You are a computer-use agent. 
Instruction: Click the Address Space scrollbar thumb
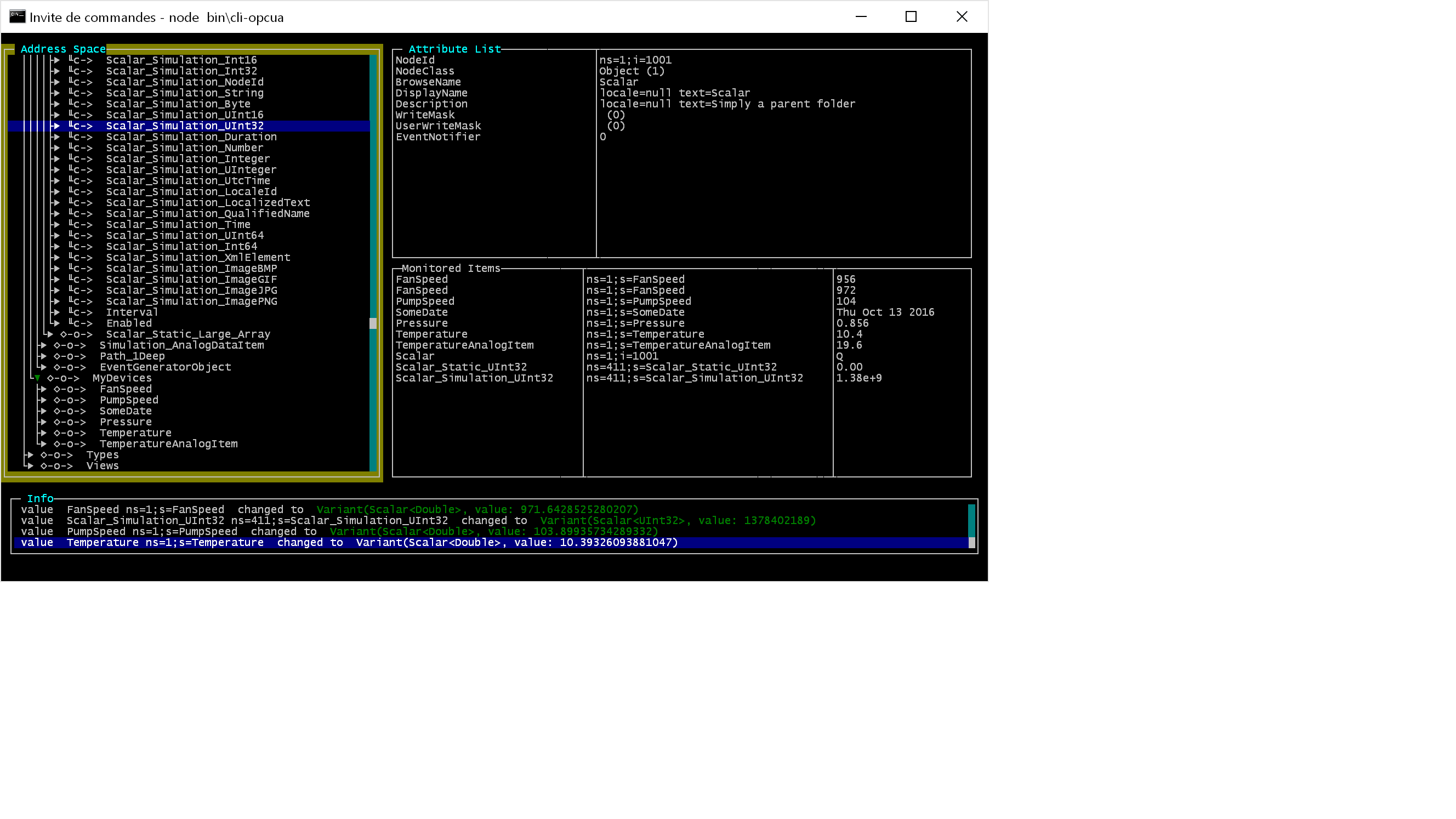(373, 323)
